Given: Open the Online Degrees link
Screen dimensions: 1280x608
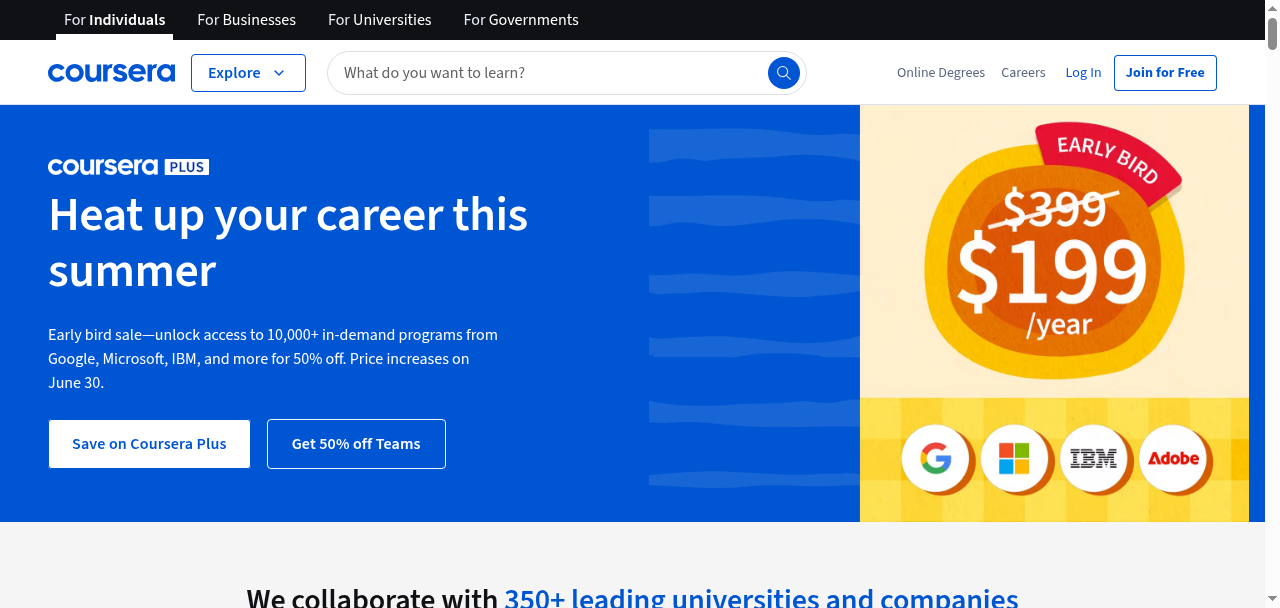Looking at the screenshot, I should (941, 73).
